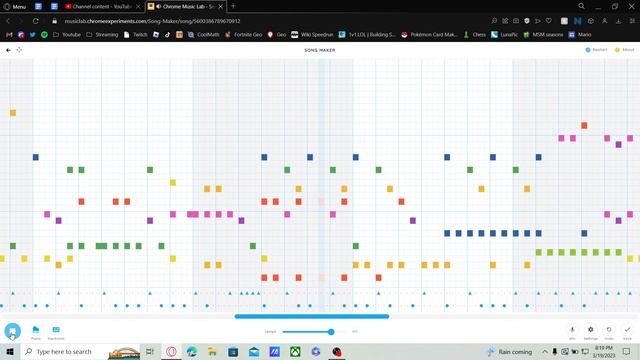The image size is (640, 360).
Task: Open the Pokémon Card Maker bookmark
Action: point(429,35)
